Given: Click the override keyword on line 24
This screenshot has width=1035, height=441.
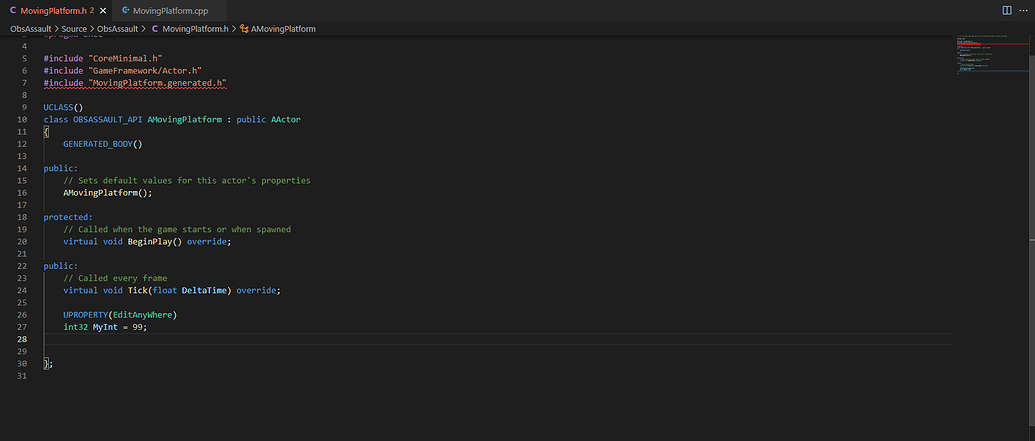Looking at the screenshot, I should click(x=256, y=290).
